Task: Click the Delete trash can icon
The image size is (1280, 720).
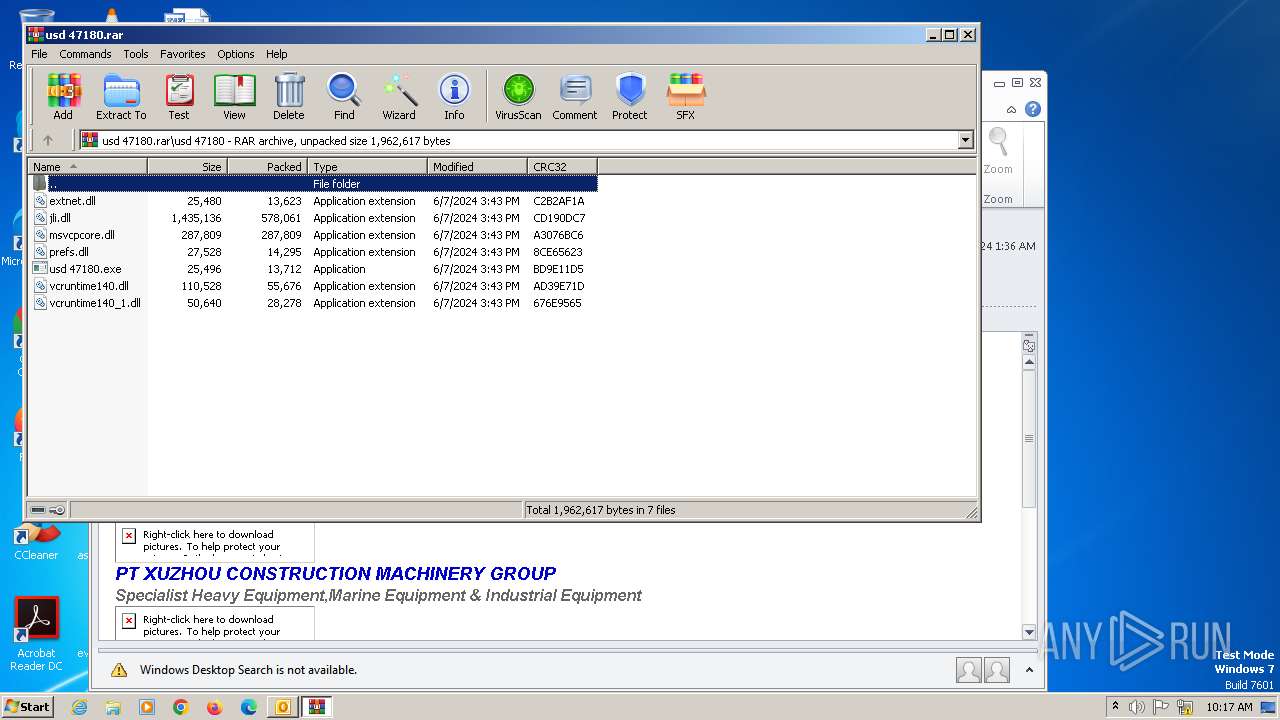Action: [289, 97]
